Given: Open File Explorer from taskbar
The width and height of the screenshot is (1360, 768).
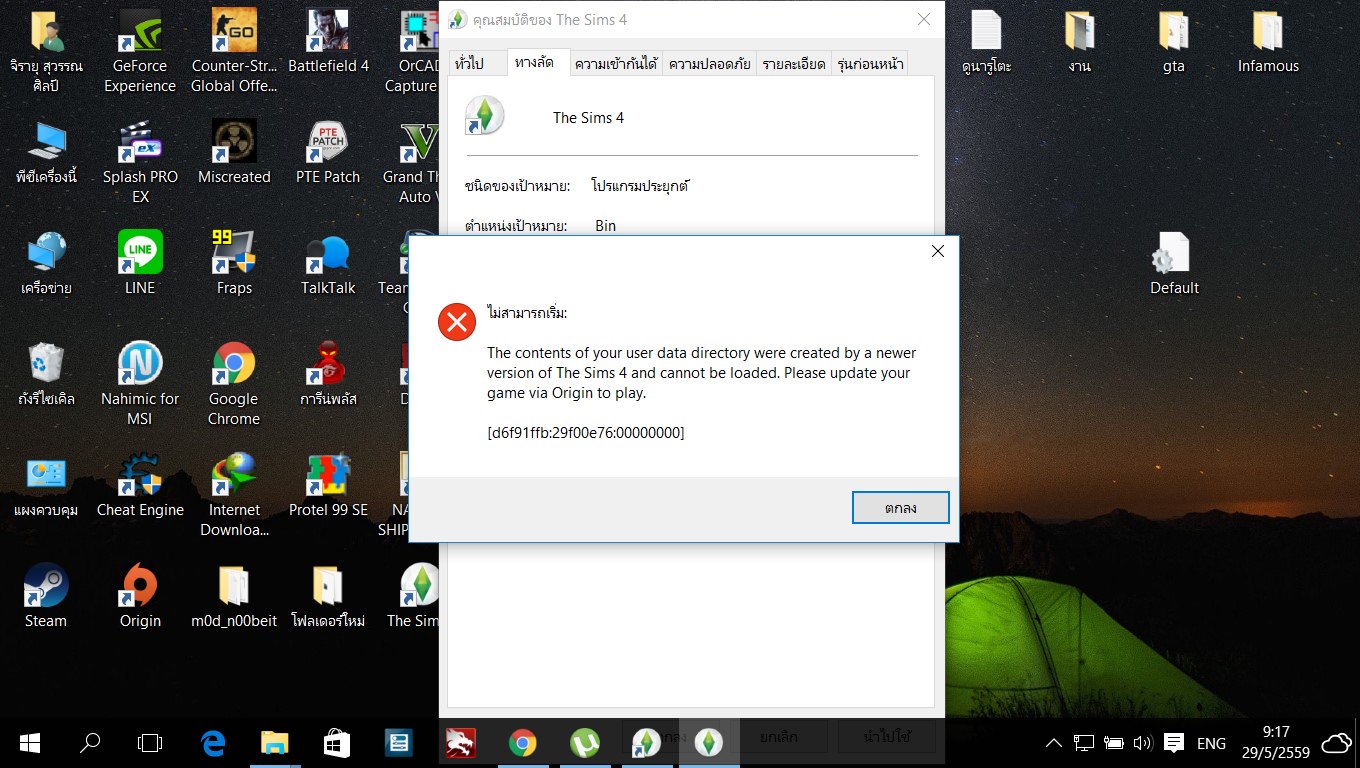Looking at the screenshot, I should 274,743.
